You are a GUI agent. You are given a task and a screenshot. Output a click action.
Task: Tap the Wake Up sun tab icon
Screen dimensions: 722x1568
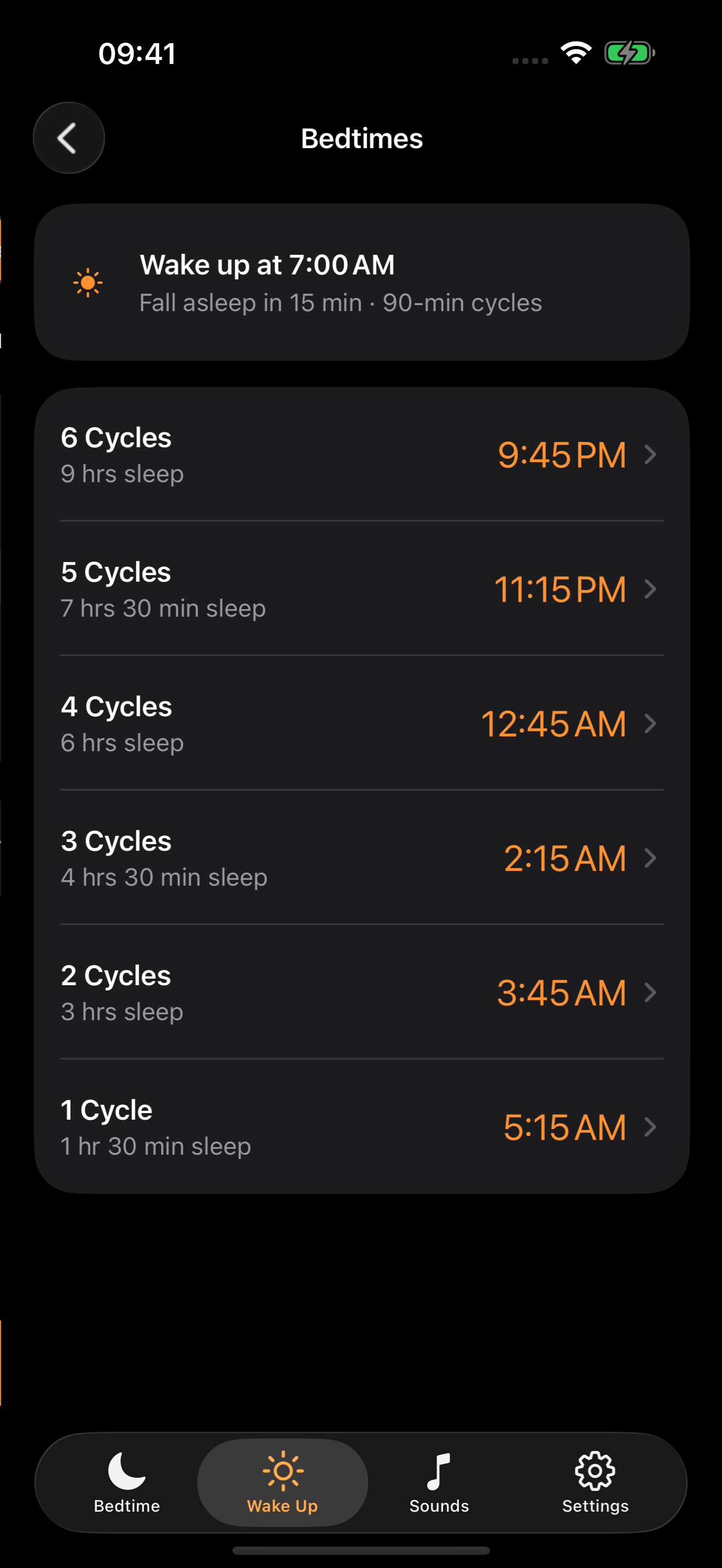coord(282,1471)
